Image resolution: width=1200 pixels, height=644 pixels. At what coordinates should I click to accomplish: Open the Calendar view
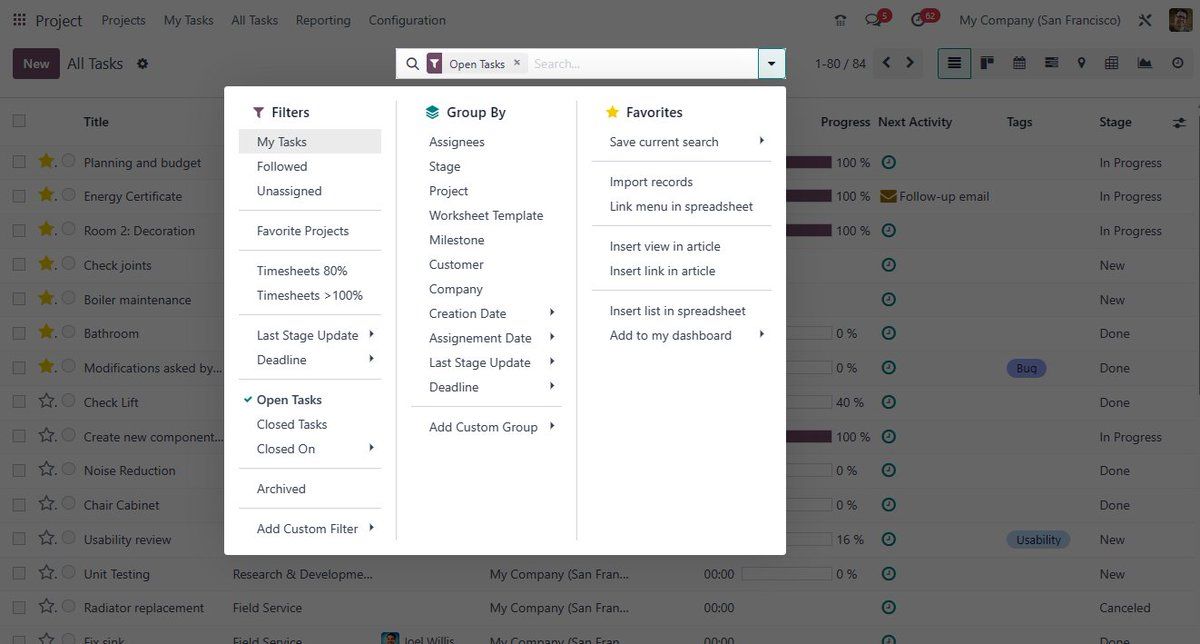pos(1019,63)
